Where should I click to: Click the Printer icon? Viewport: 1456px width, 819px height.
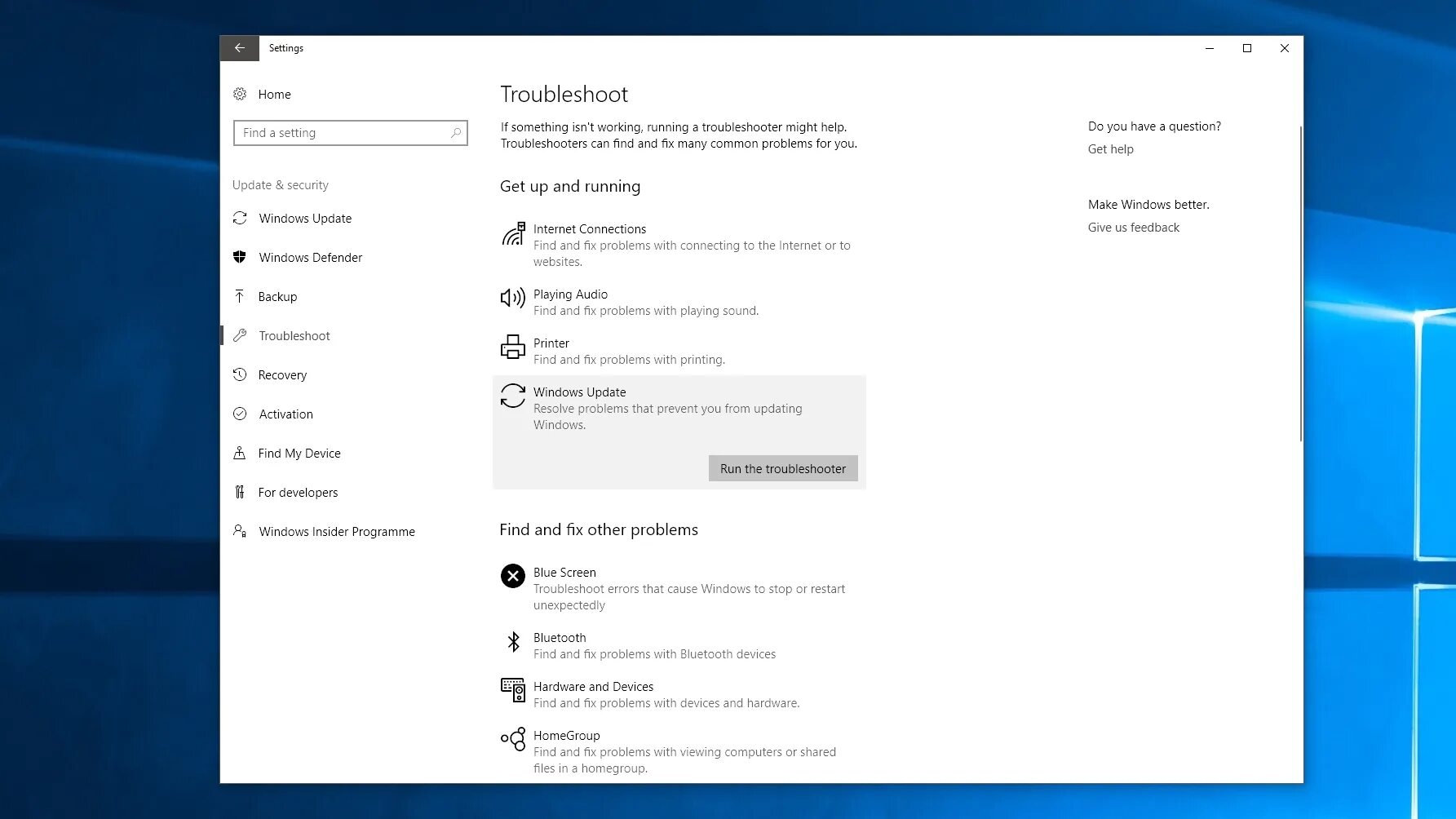pos(513,347)
